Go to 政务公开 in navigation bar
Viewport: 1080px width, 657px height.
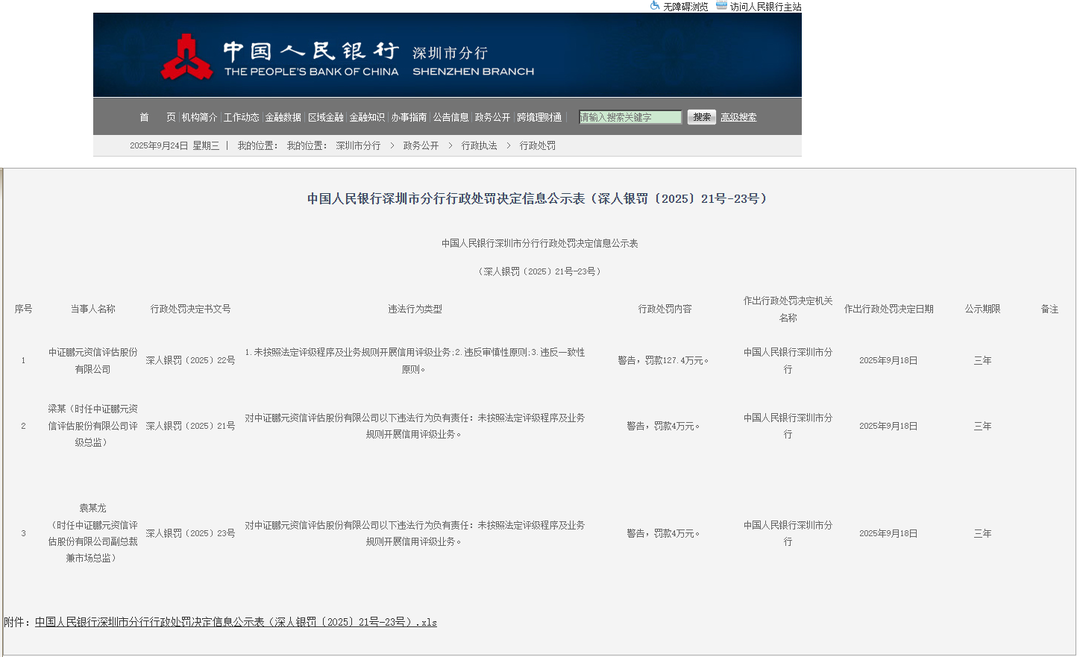492,117
